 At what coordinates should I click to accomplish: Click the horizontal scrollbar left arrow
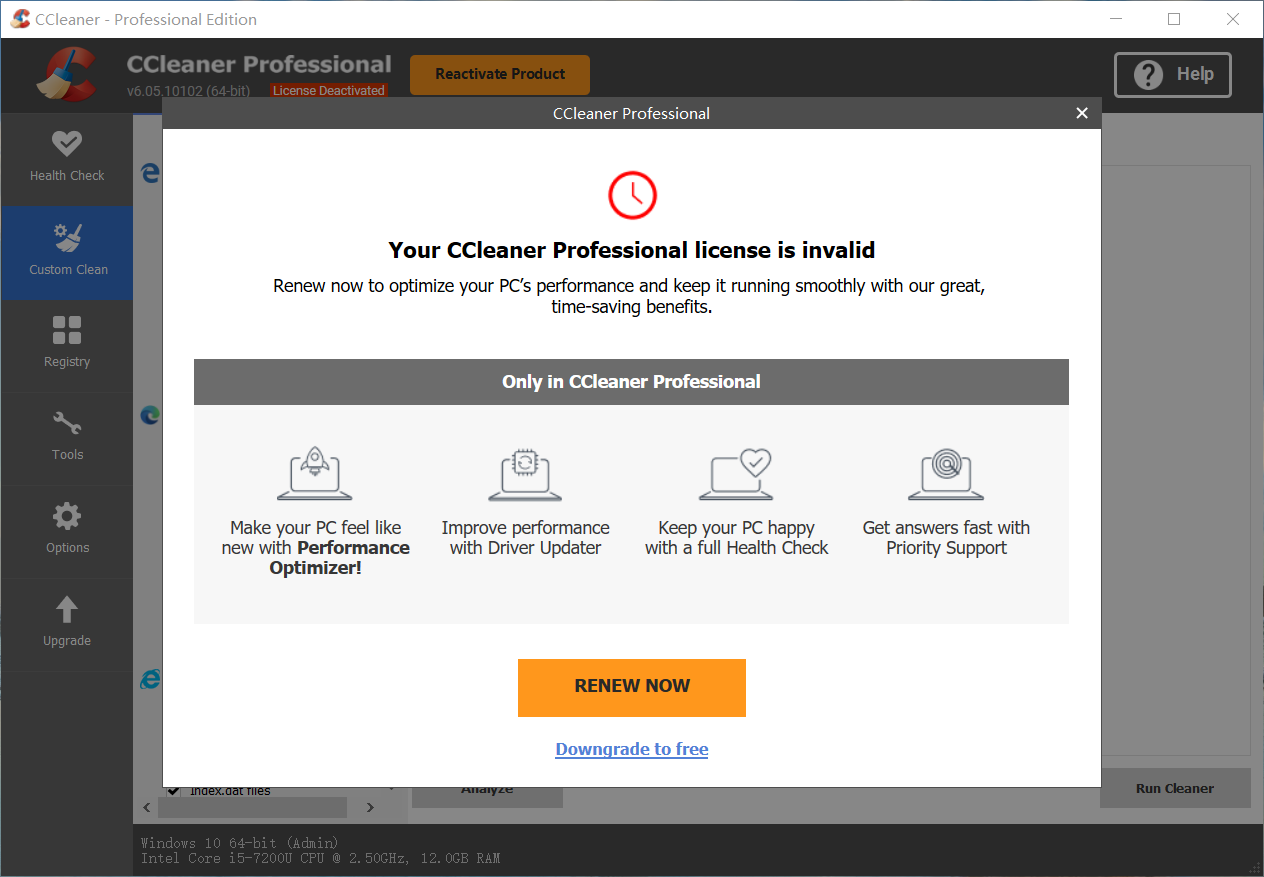(147, 807)
